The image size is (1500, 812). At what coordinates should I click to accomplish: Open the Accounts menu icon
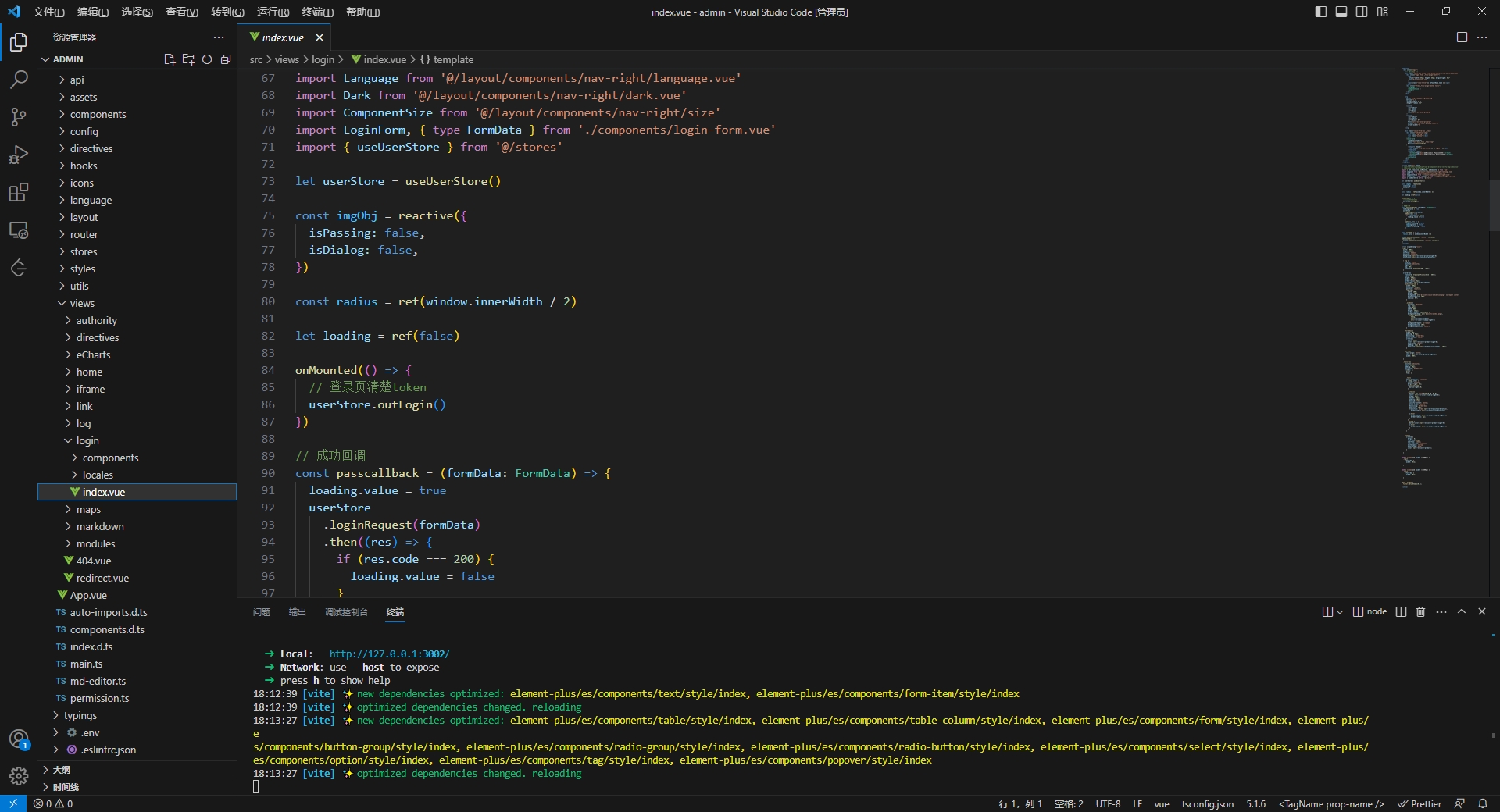(x=19, y=739)
